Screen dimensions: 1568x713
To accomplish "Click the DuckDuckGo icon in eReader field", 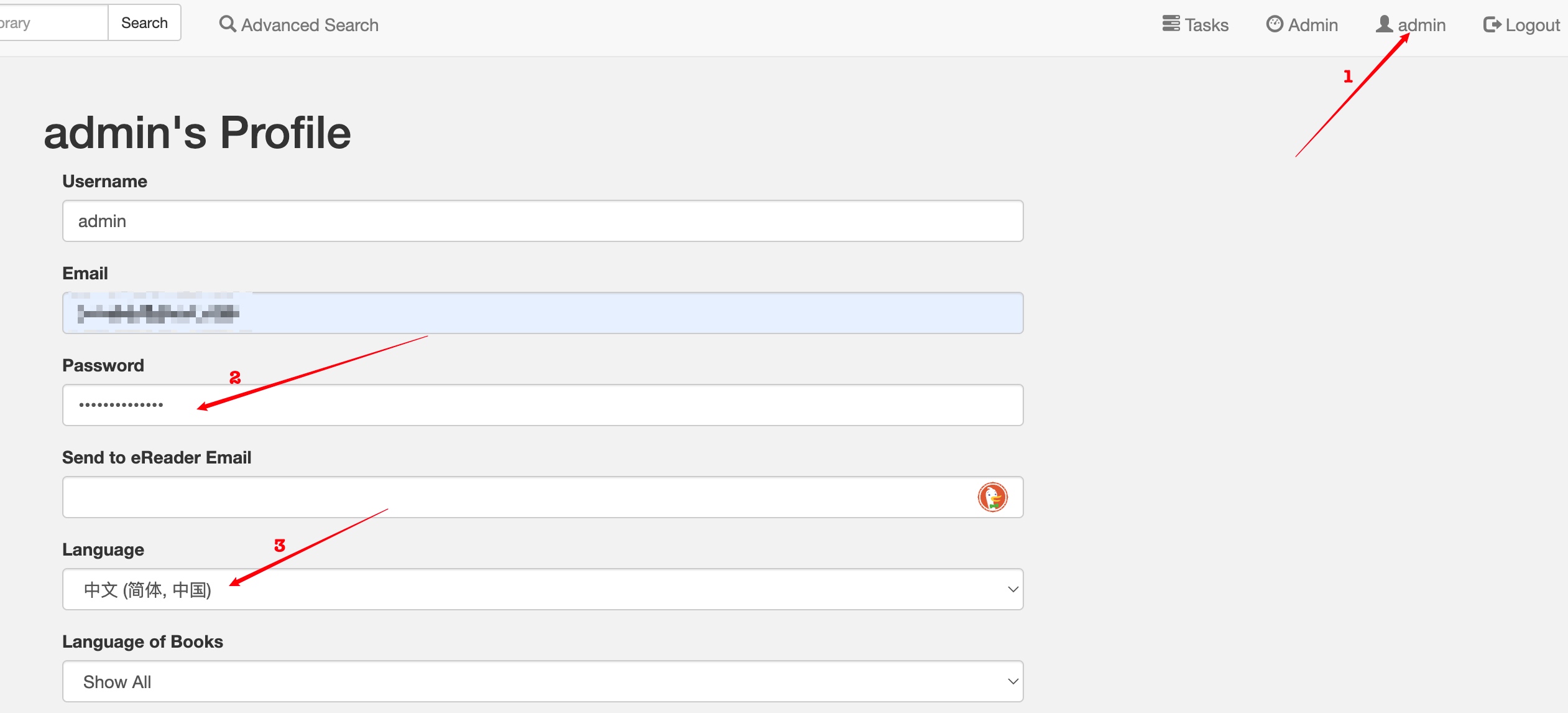I will point(992,497).
